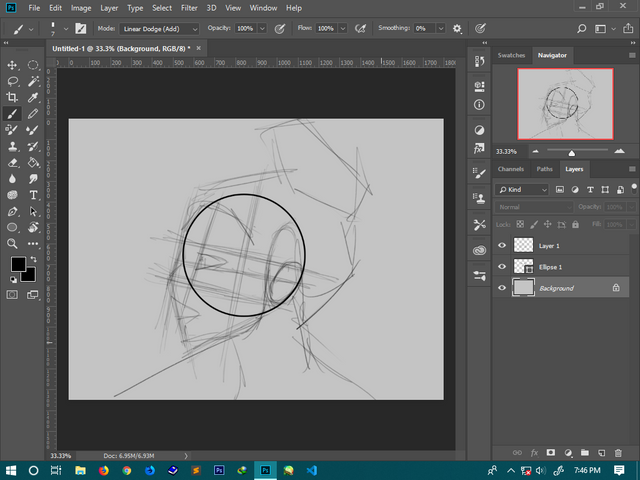Create a new layer button
This screenshot has width=640, height=480.
(x=601, y=453)
